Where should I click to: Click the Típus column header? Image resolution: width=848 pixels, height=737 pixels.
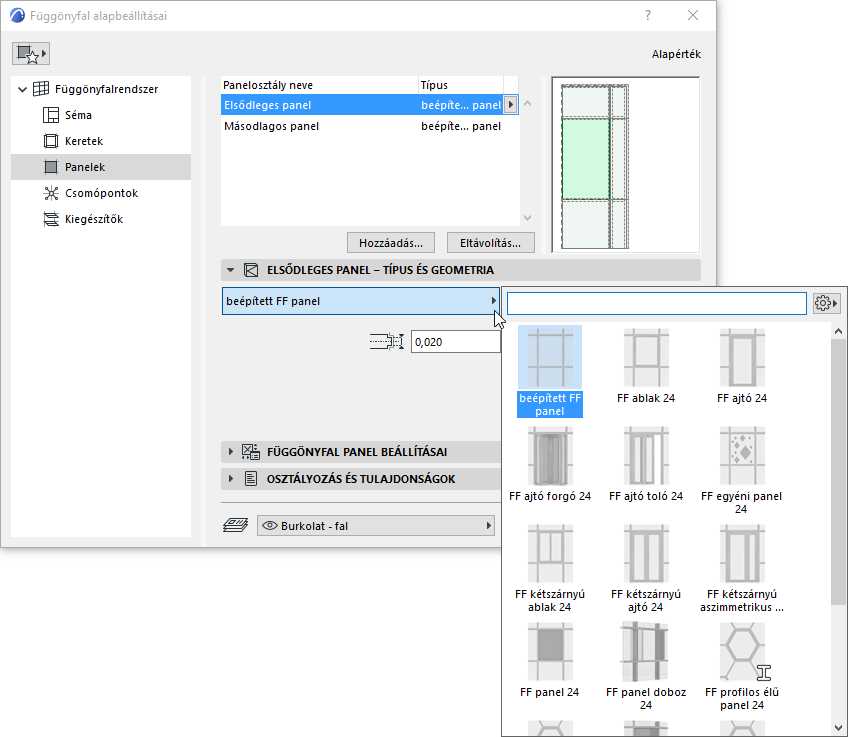461,85
